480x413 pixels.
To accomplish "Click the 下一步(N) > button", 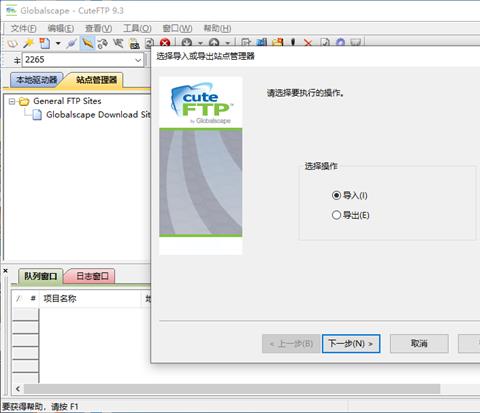I will tap(351, 344).
